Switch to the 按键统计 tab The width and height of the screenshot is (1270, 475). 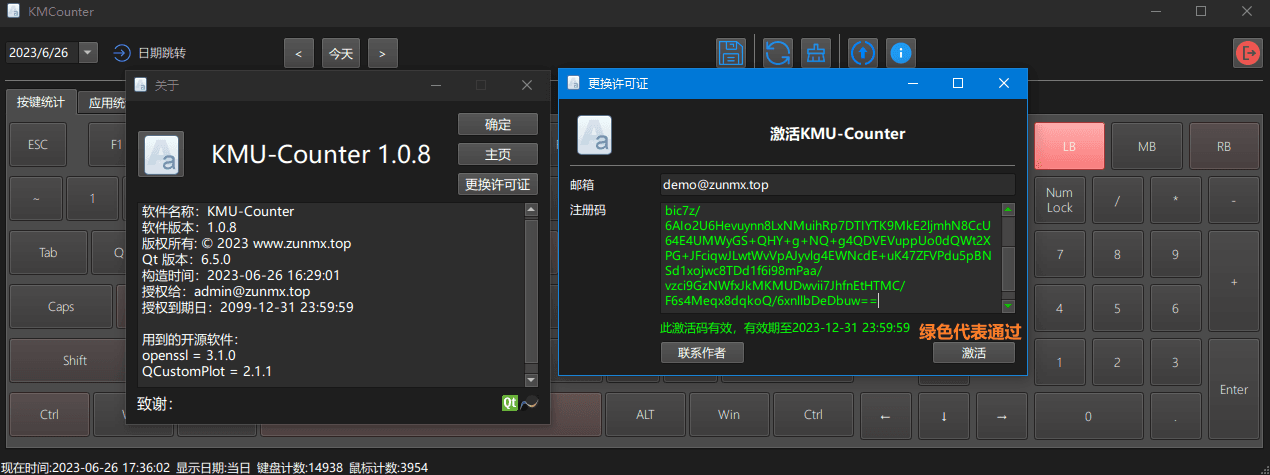pyautogui.click(x=41, y=102)
